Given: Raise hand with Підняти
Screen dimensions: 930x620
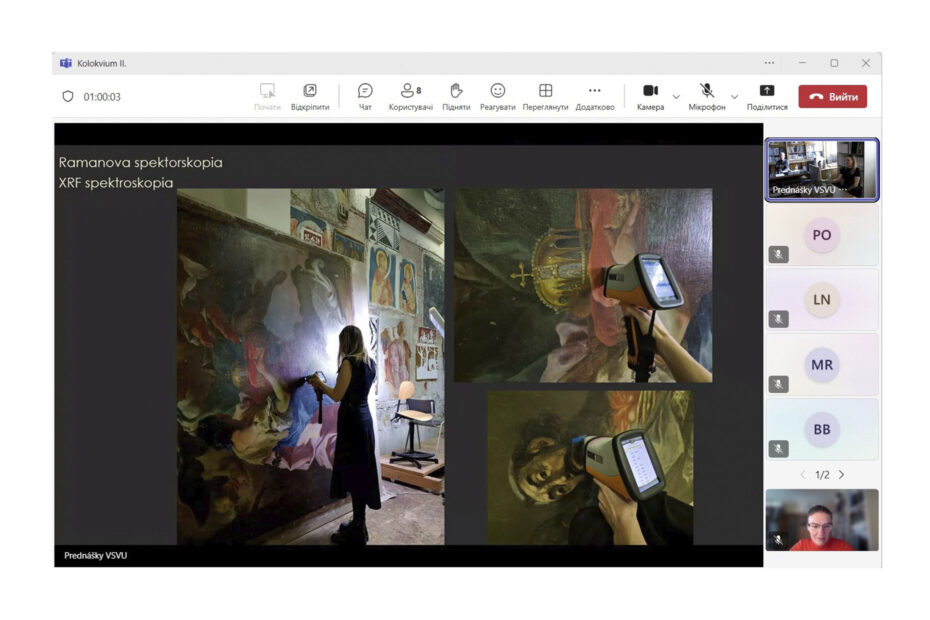Looking at the screenshot, I should [456, 97].
